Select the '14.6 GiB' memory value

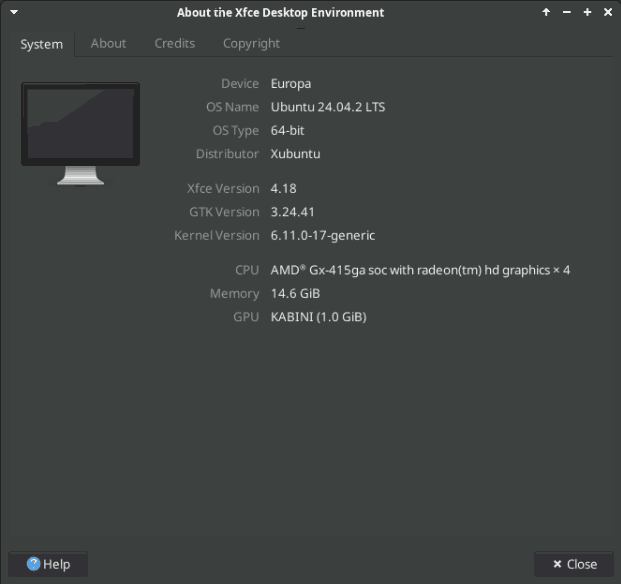pyautogui.click(x=295, y=294)
